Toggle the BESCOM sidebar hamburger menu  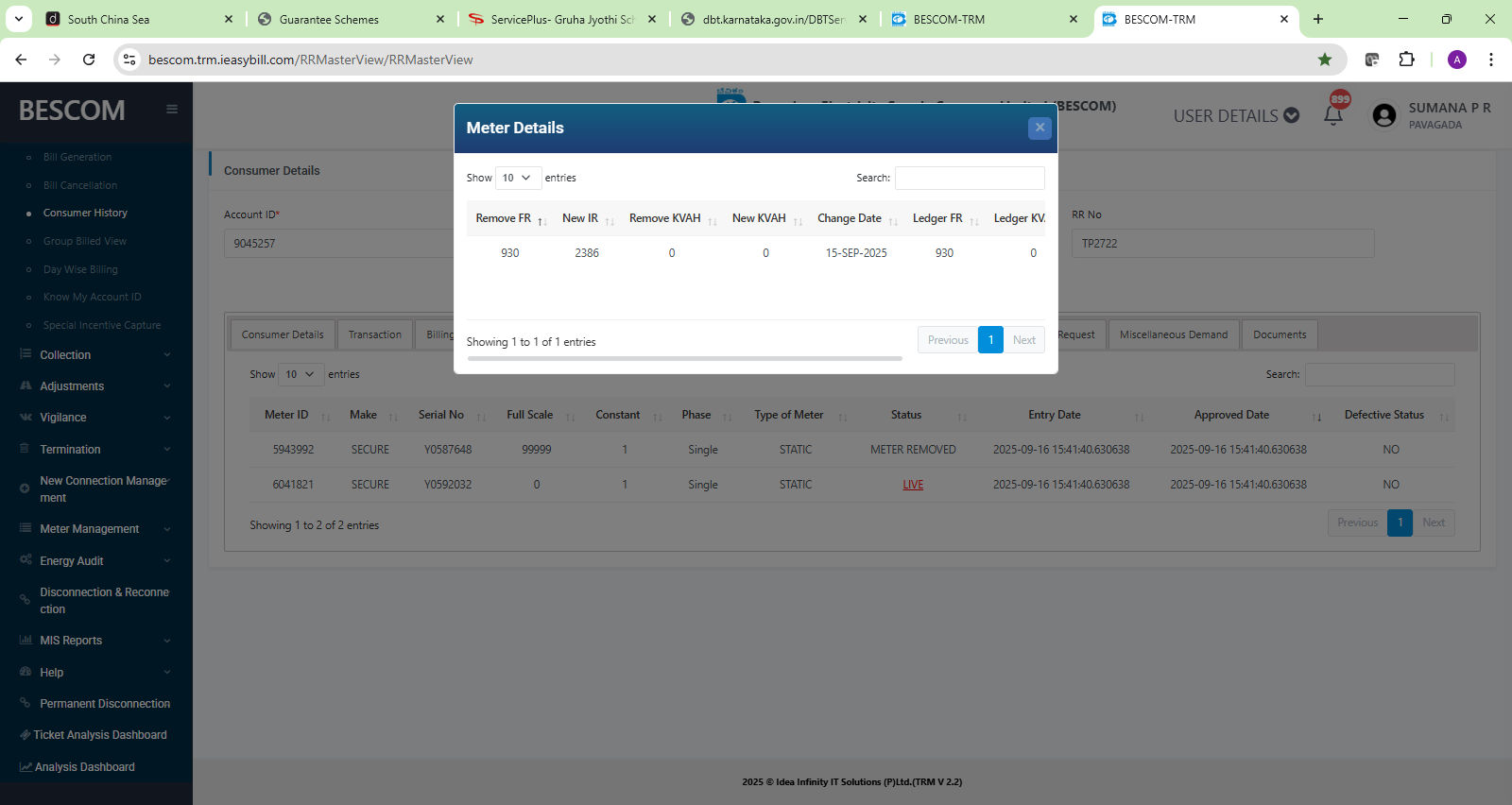click(172, 109)
